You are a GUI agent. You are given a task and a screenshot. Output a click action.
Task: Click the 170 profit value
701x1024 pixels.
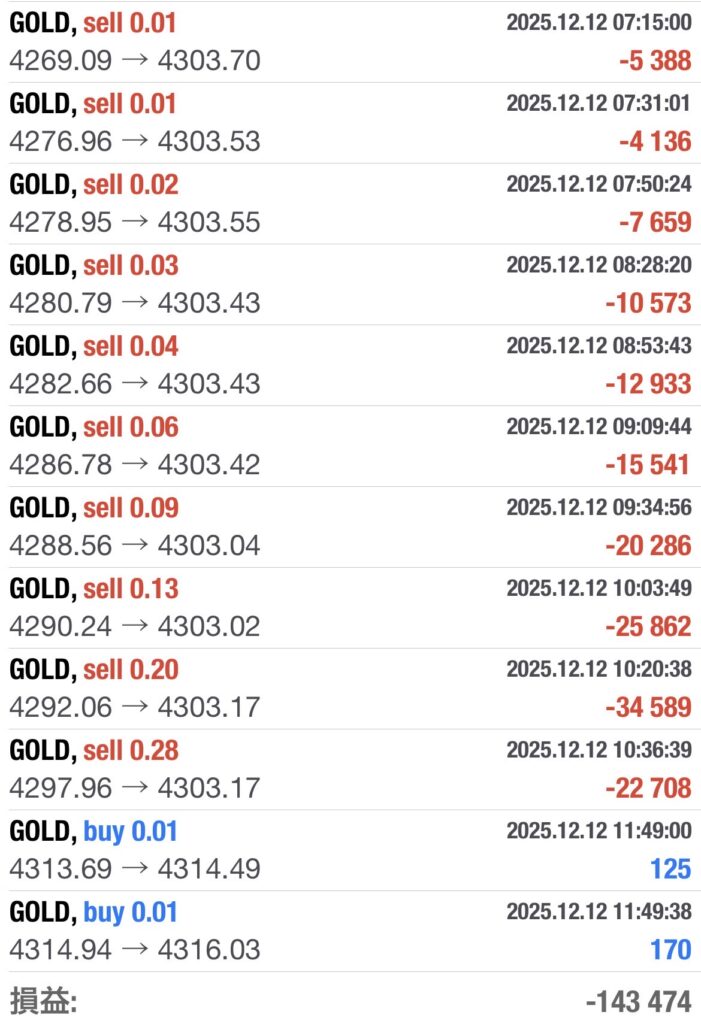click(x=670, y=950)
